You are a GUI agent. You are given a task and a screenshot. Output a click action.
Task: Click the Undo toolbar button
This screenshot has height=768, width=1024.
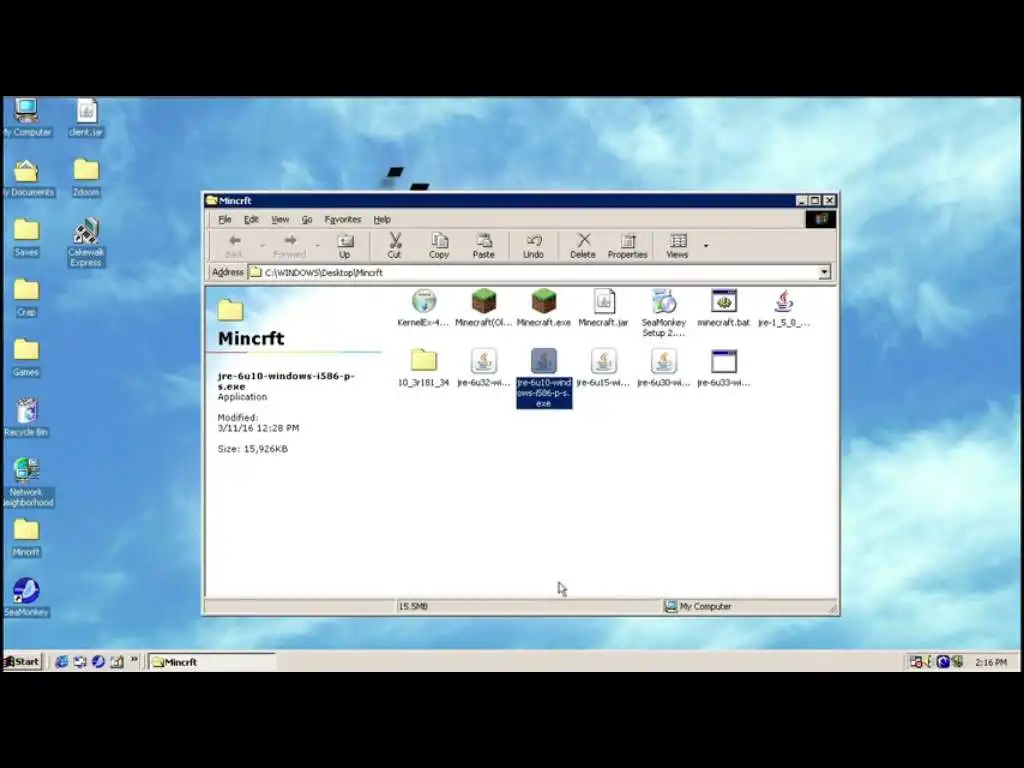(533, 246)
